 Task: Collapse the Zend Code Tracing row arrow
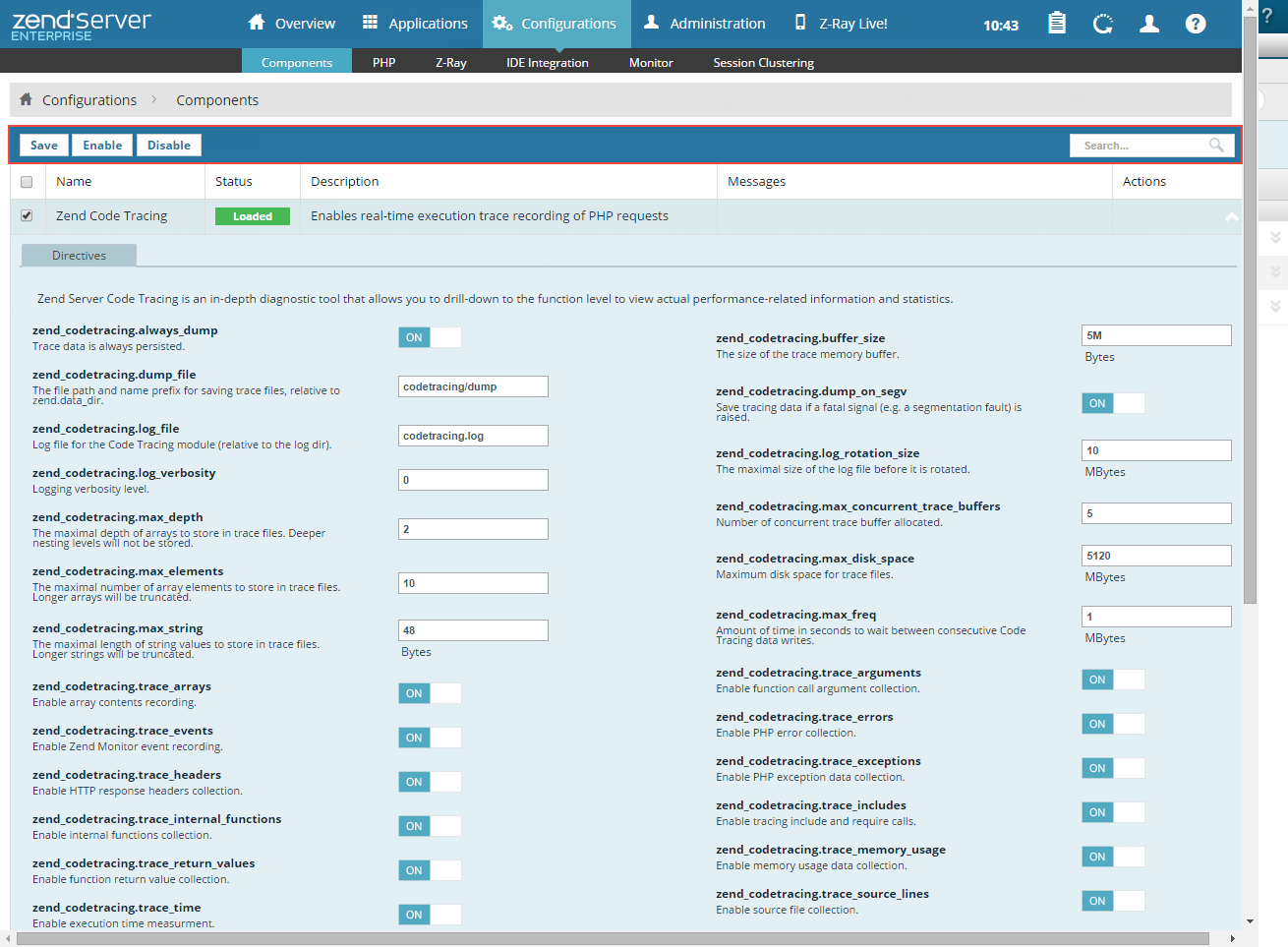[1231, 216]
